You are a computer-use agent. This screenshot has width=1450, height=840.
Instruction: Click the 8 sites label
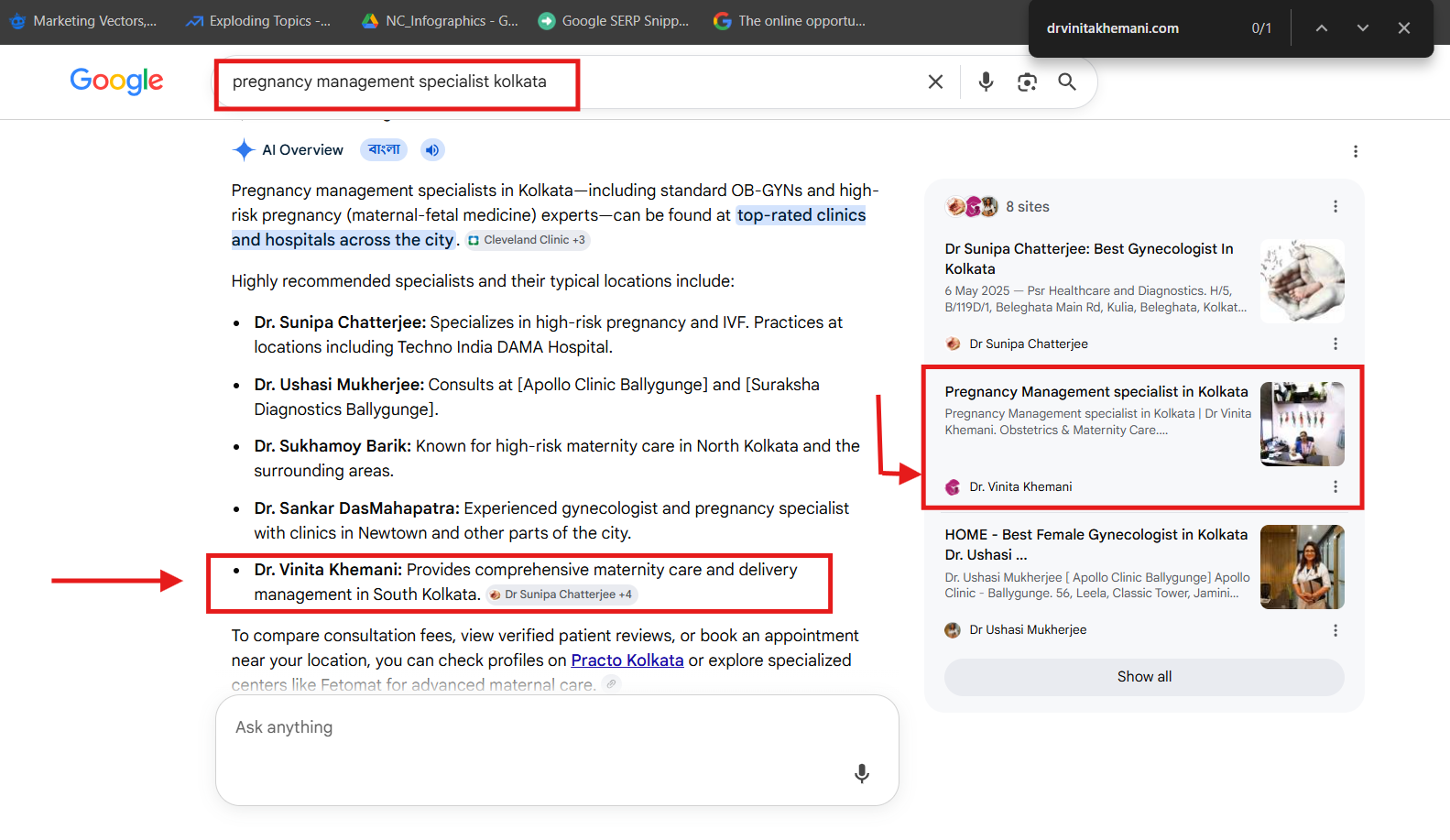tap(1028, 207)
